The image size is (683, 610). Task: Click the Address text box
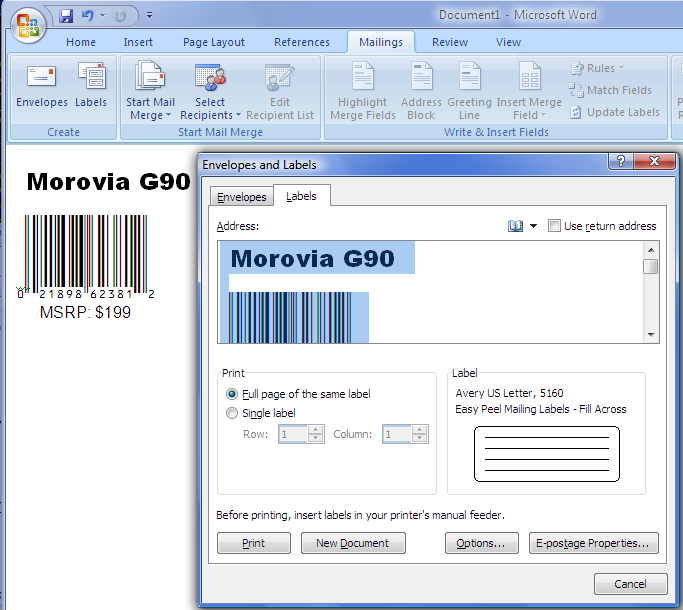click(430, 292)
